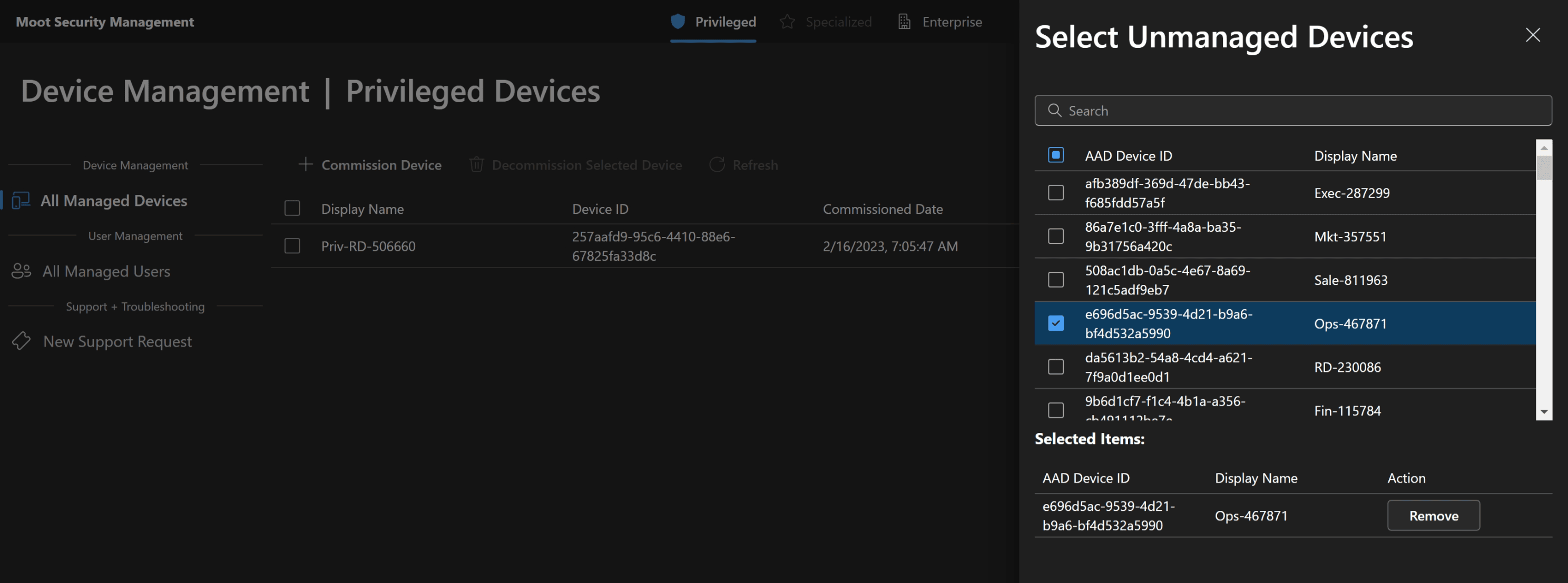This screenshot has width=1568, height=583.
Task: Click Decommission Selected Device button
Action: (575, 164)
